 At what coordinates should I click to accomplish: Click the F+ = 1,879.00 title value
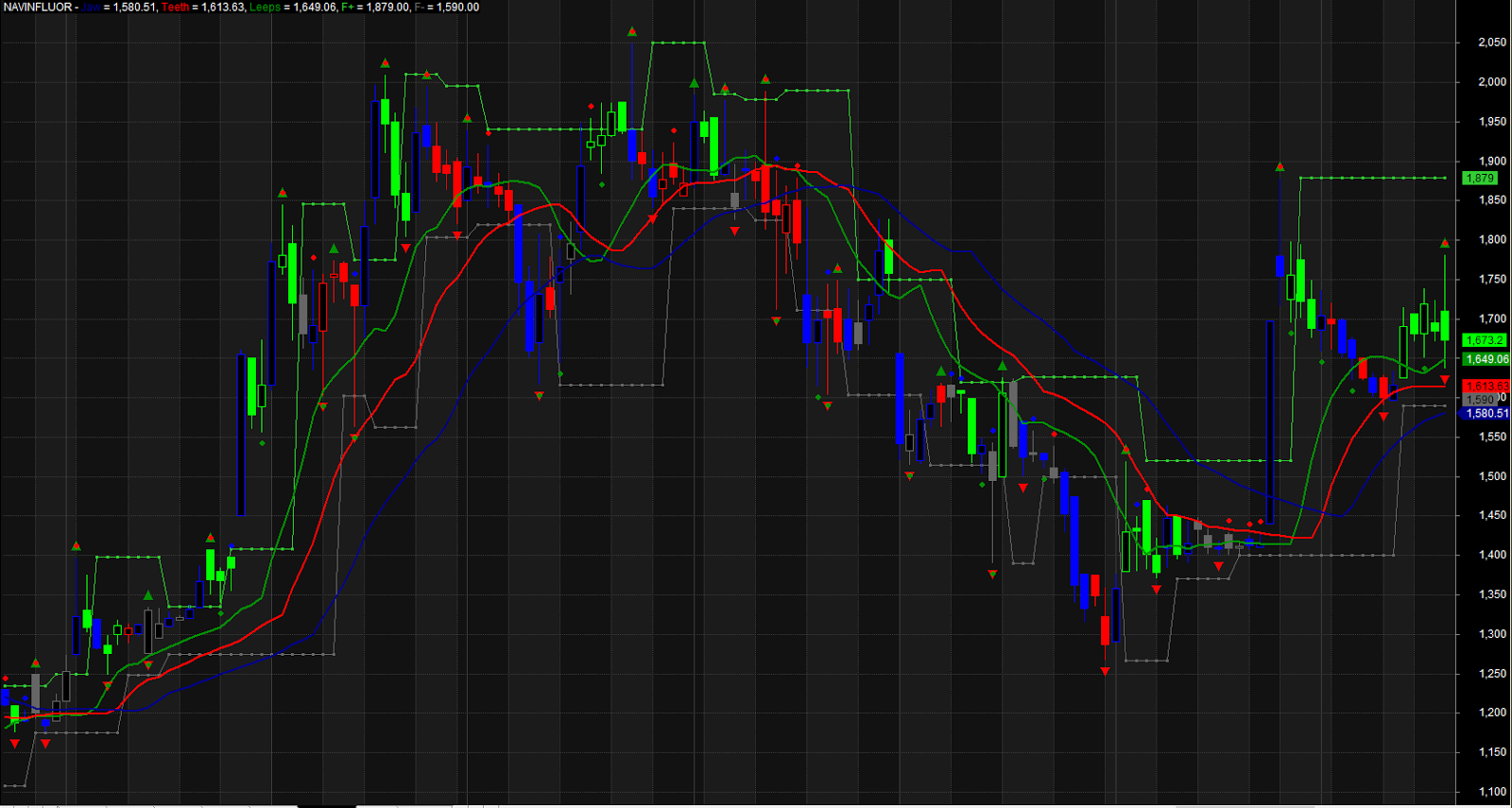click(x=375, y=7)
